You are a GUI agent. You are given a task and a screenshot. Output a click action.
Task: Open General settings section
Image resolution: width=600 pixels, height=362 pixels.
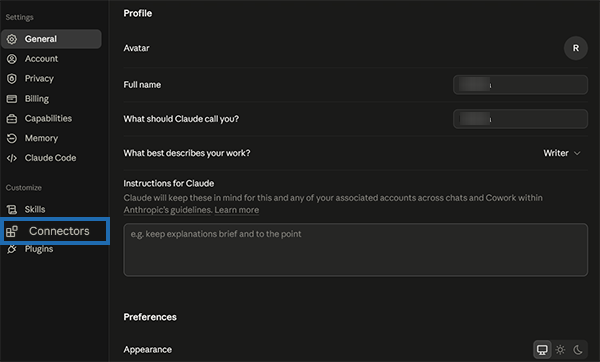point(51,39)
